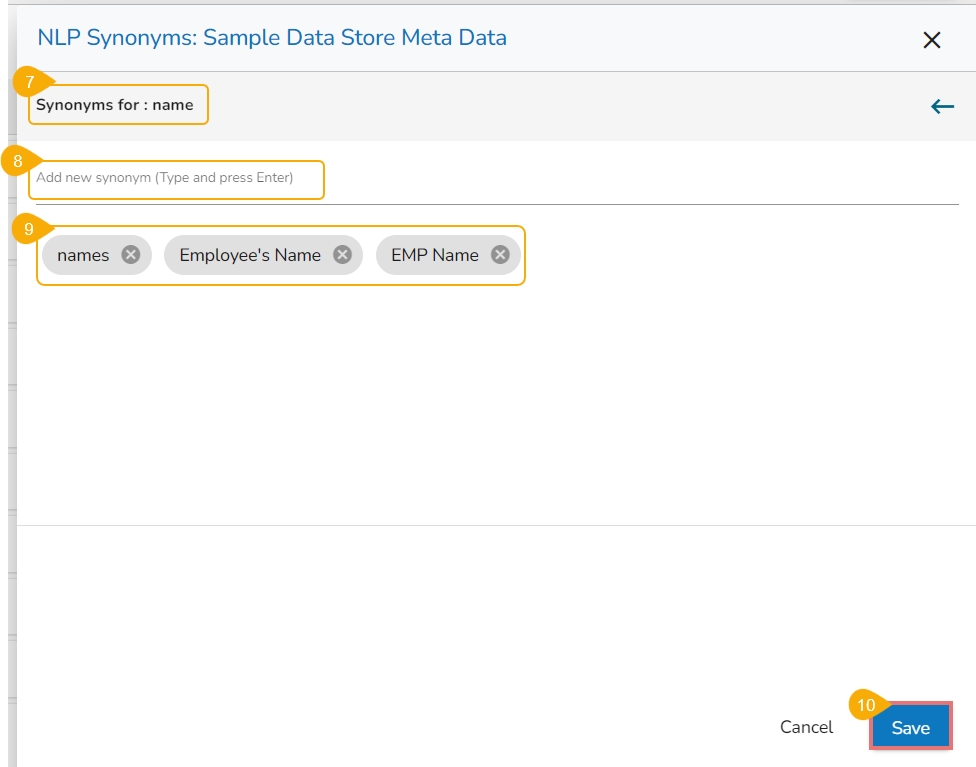
Task: Click the step 8 callout badge
Action: 18,160
